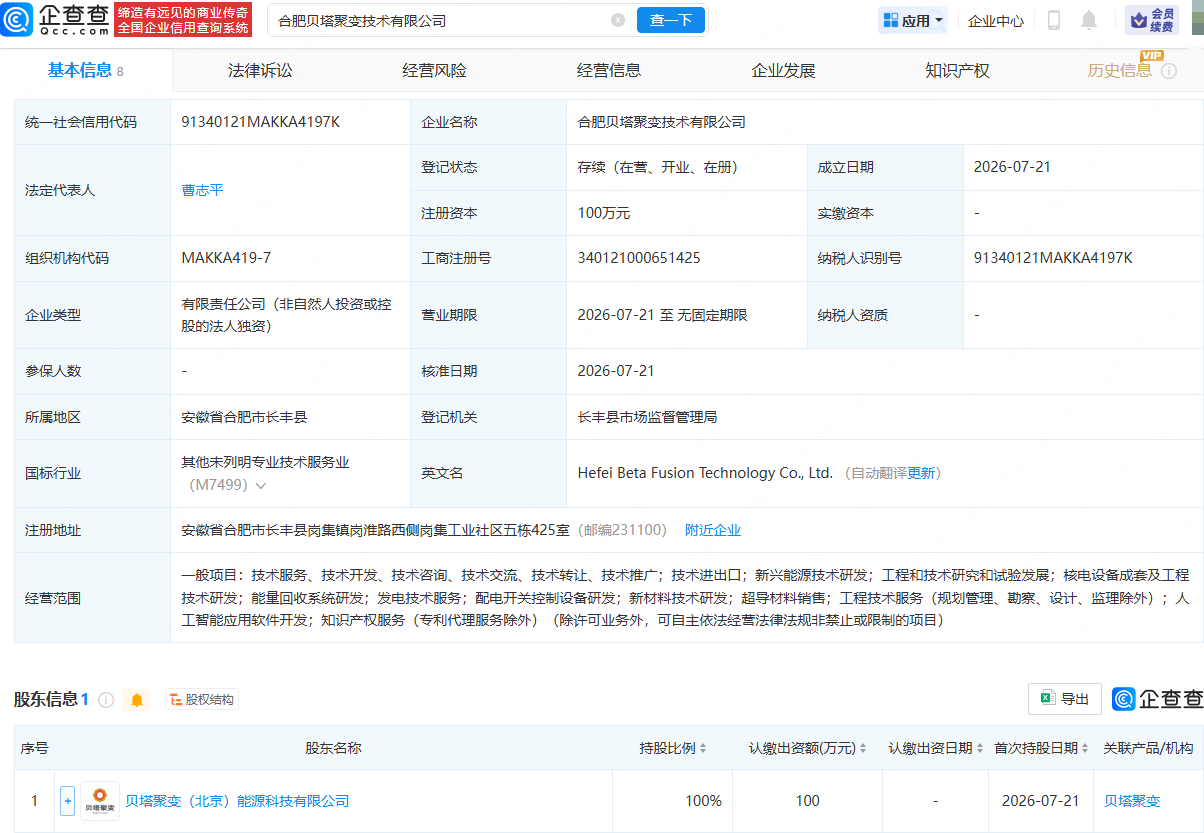1204x833 pixels.
Task: Click the info icon next to 历史信息
Action: click(1168, 72)
